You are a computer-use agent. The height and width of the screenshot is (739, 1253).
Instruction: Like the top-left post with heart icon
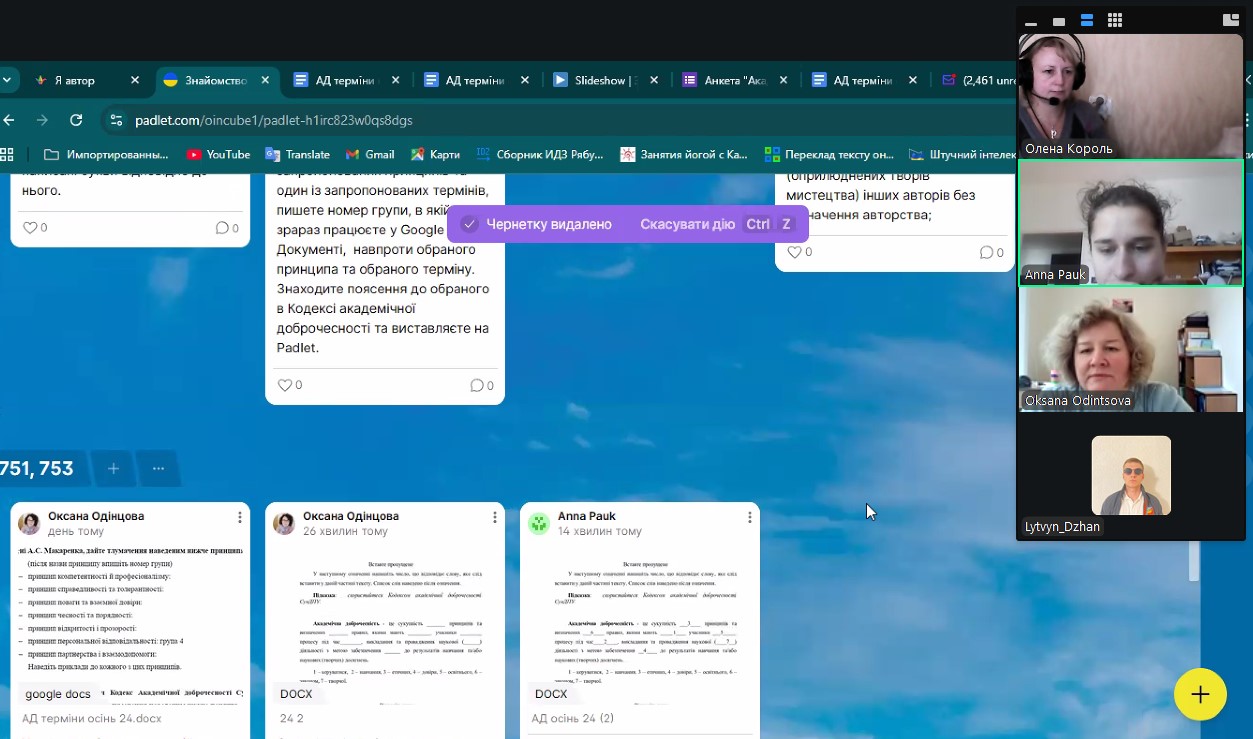click(x=29, y=228)
